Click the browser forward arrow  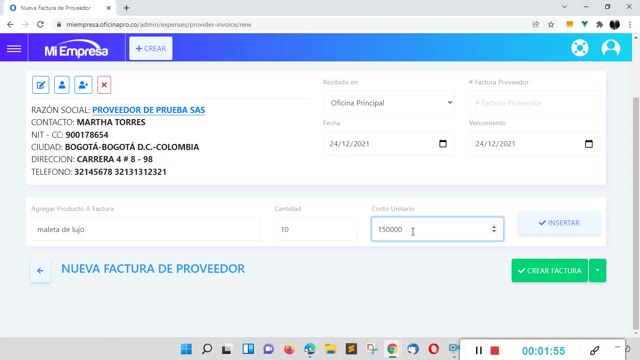tap(25, 24)
